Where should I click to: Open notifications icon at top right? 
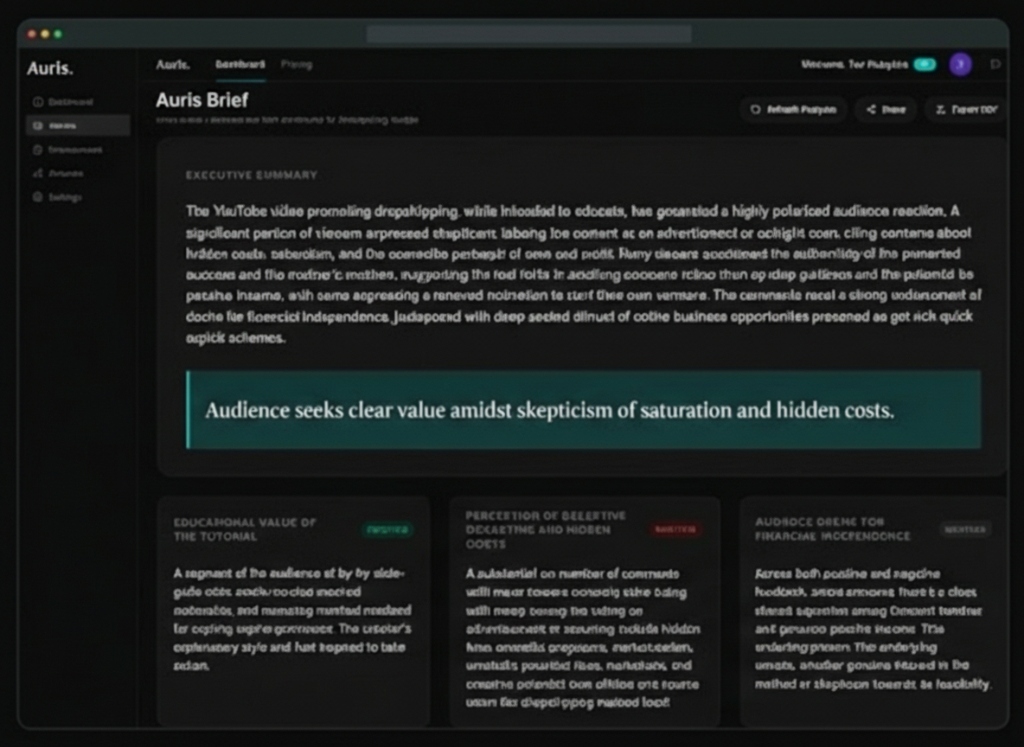coord(996,63)
